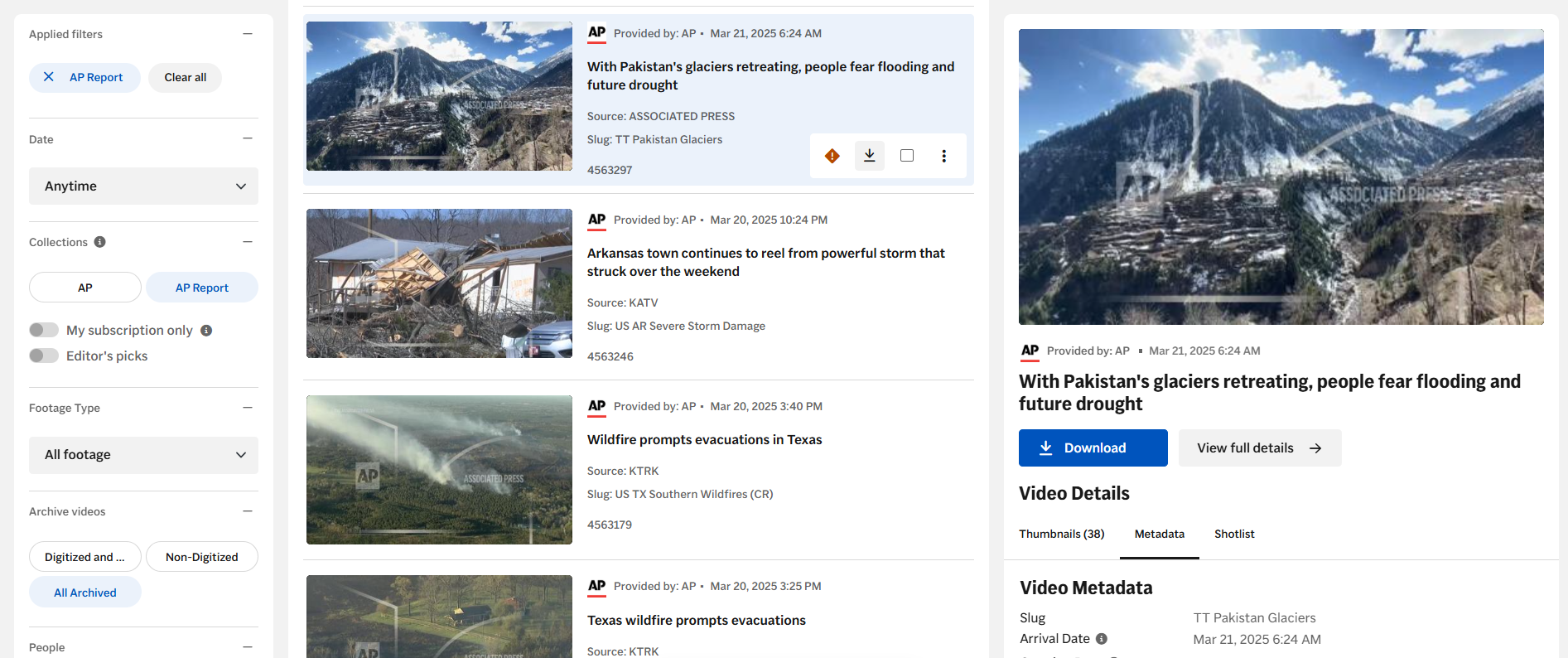Open the Arkansas storm damage thumbnail
1568x658 pixels.
[439, 283]
